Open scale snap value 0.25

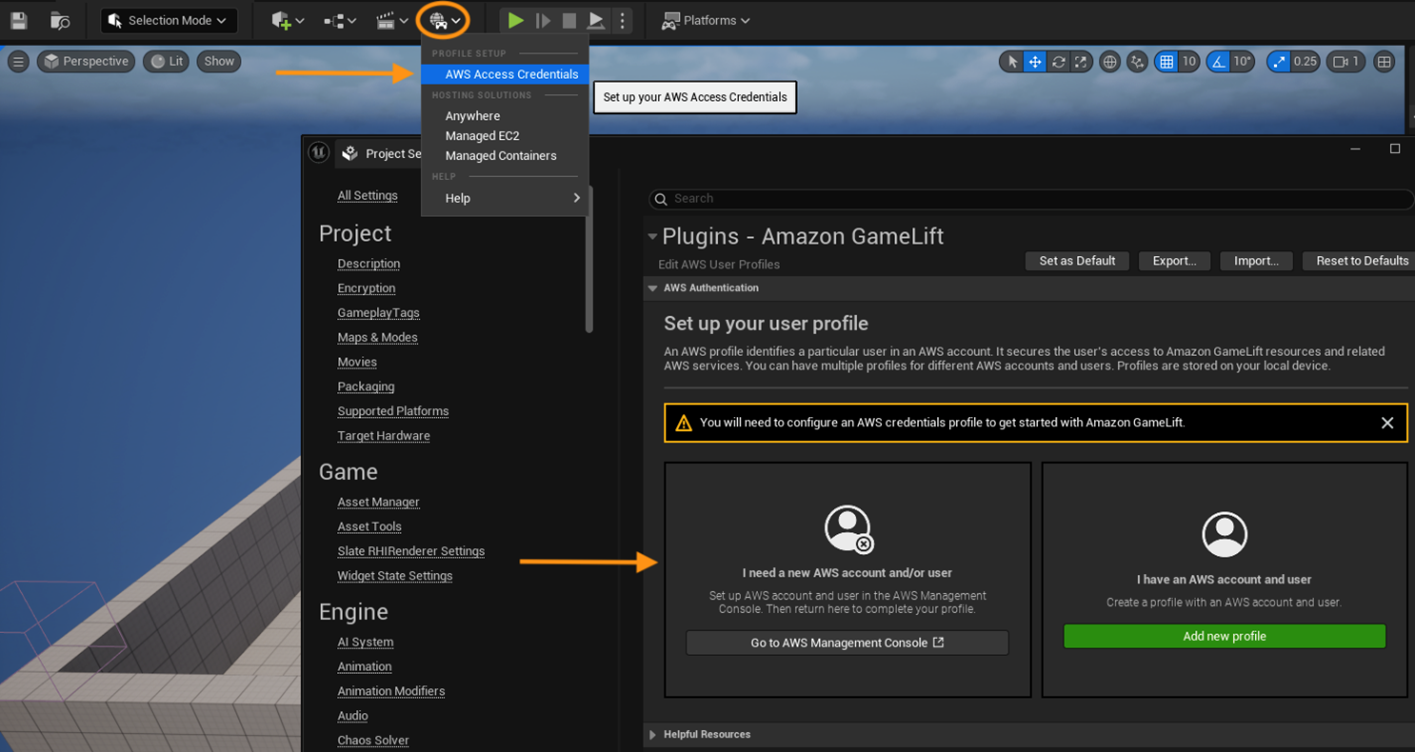(x=1305, y=62)
